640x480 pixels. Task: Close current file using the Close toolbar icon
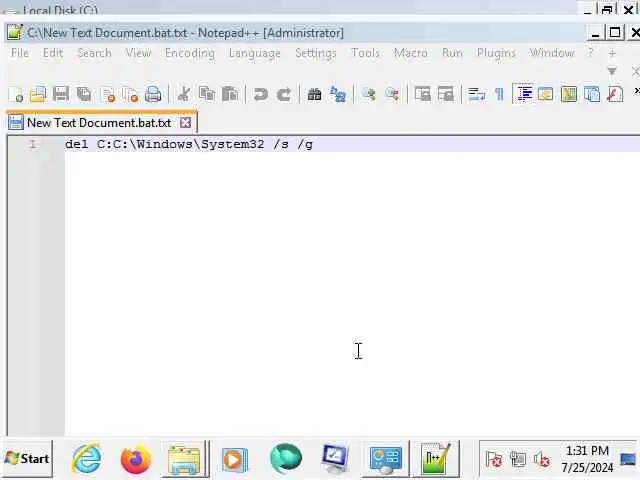(108, 94)
